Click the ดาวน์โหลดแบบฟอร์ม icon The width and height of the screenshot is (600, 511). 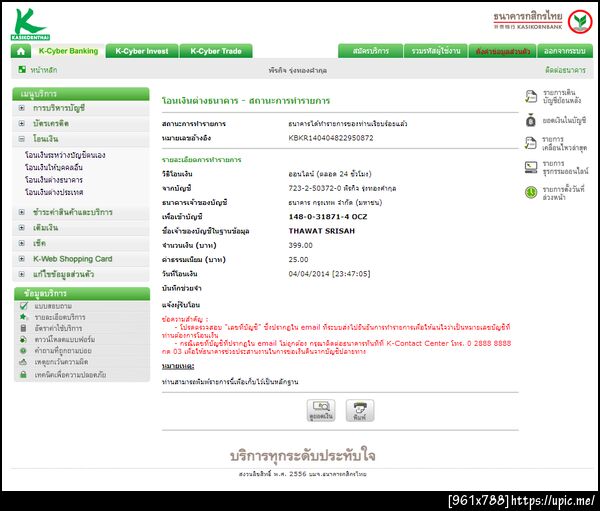[23, 339]
